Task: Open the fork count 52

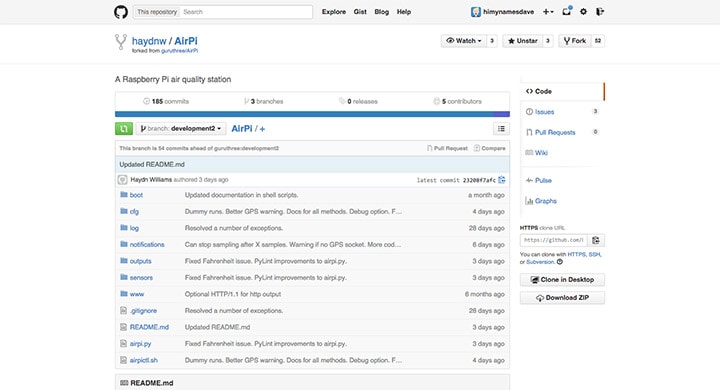Action: (x=598, y=41)
